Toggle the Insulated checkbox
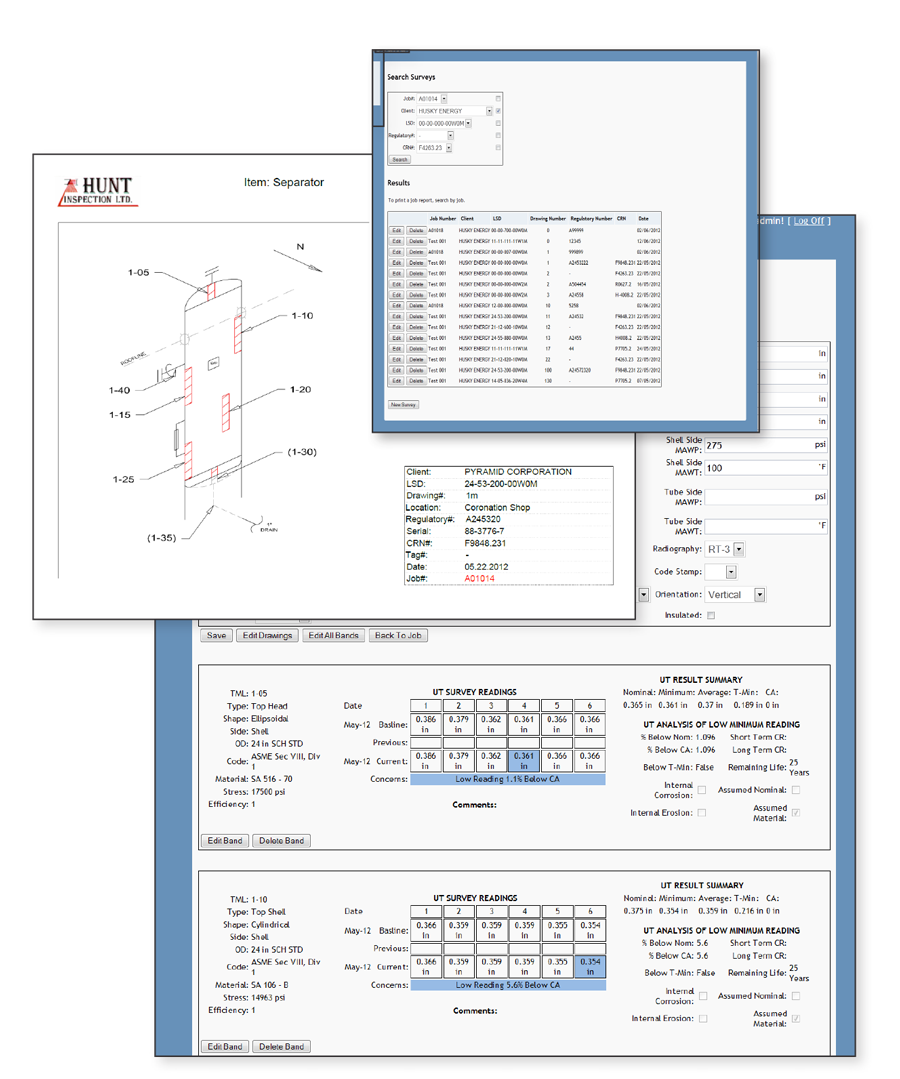900x1079 pixels. tap(711, 615)
